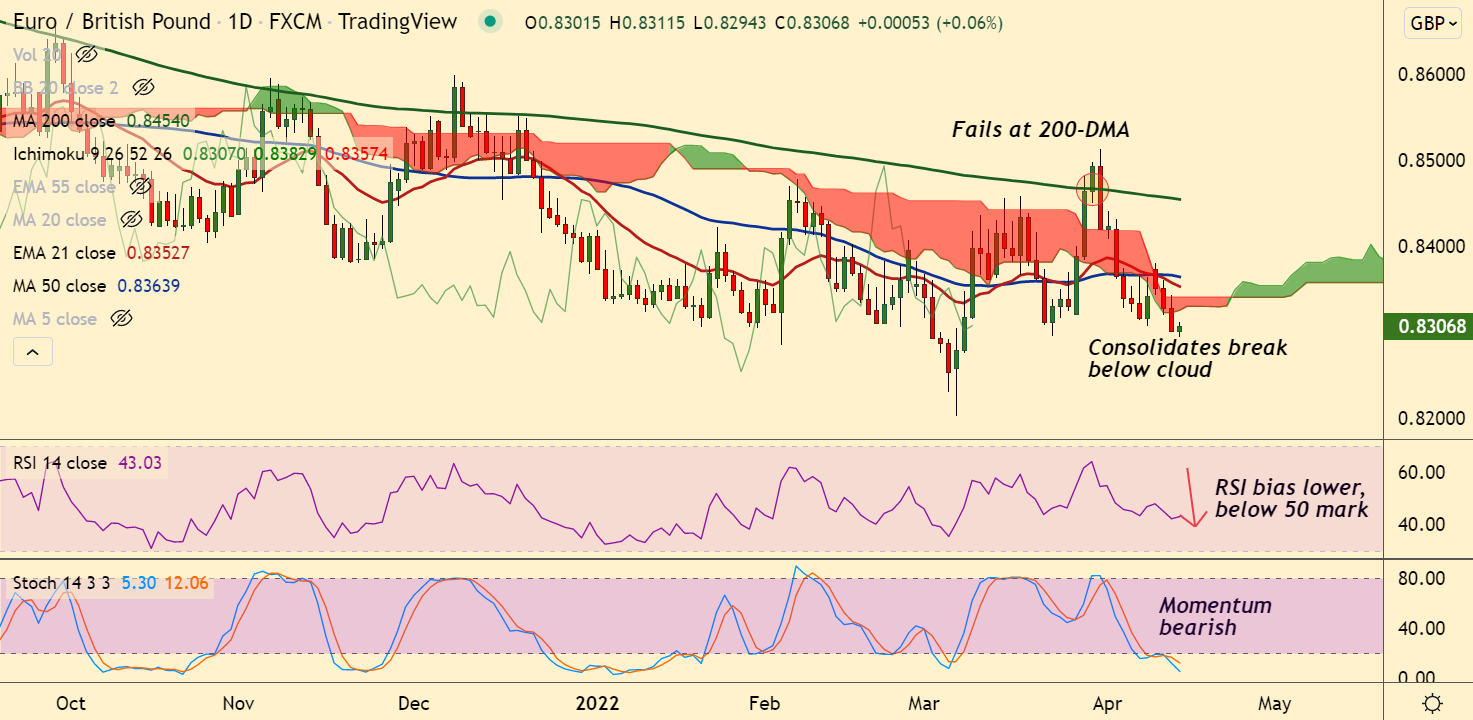Click the MA 200 value 0.84540
Viewport: 1473px width, 720px height.
tap(158, 121)
